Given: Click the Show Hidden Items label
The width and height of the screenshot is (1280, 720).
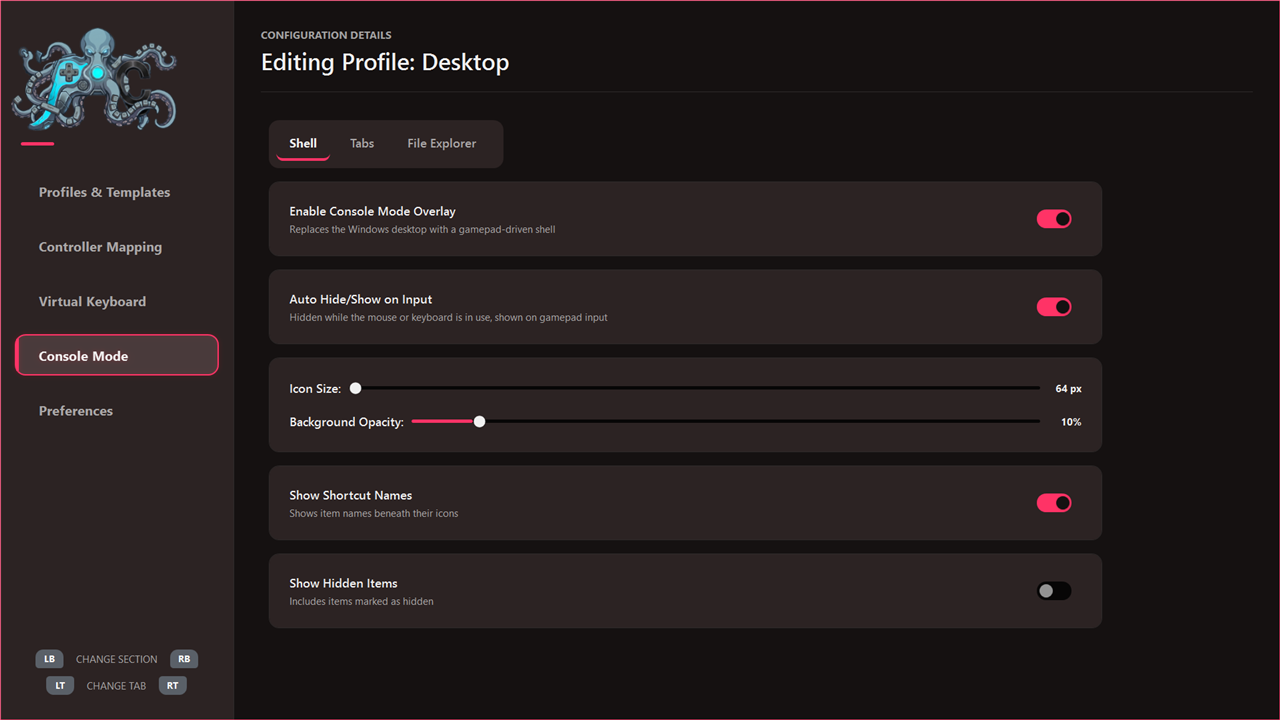Looking at the screenshot, I should point(343,584).
